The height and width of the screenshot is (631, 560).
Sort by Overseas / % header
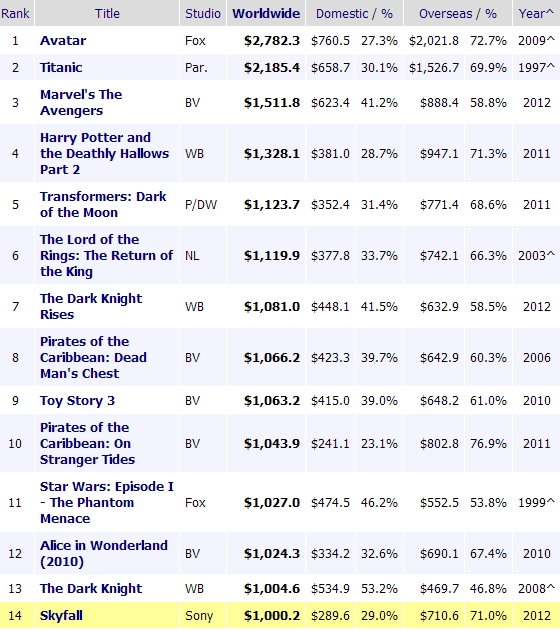pos(458,13)
